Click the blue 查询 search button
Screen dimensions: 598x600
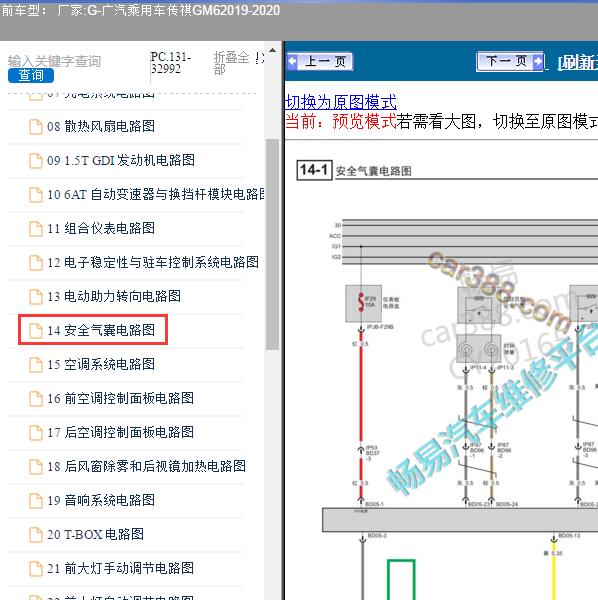[31, 75]
